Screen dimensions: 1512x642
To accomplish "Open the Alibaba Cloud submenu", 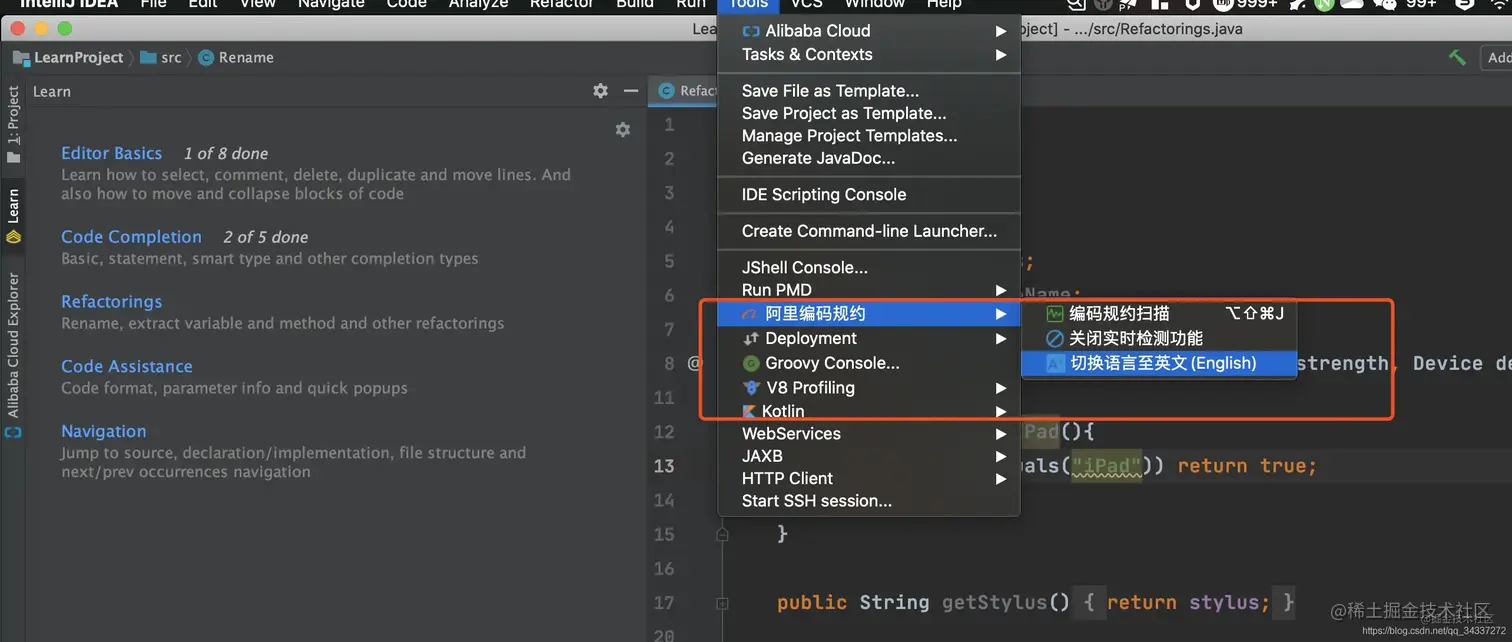I will pos(869,31).
